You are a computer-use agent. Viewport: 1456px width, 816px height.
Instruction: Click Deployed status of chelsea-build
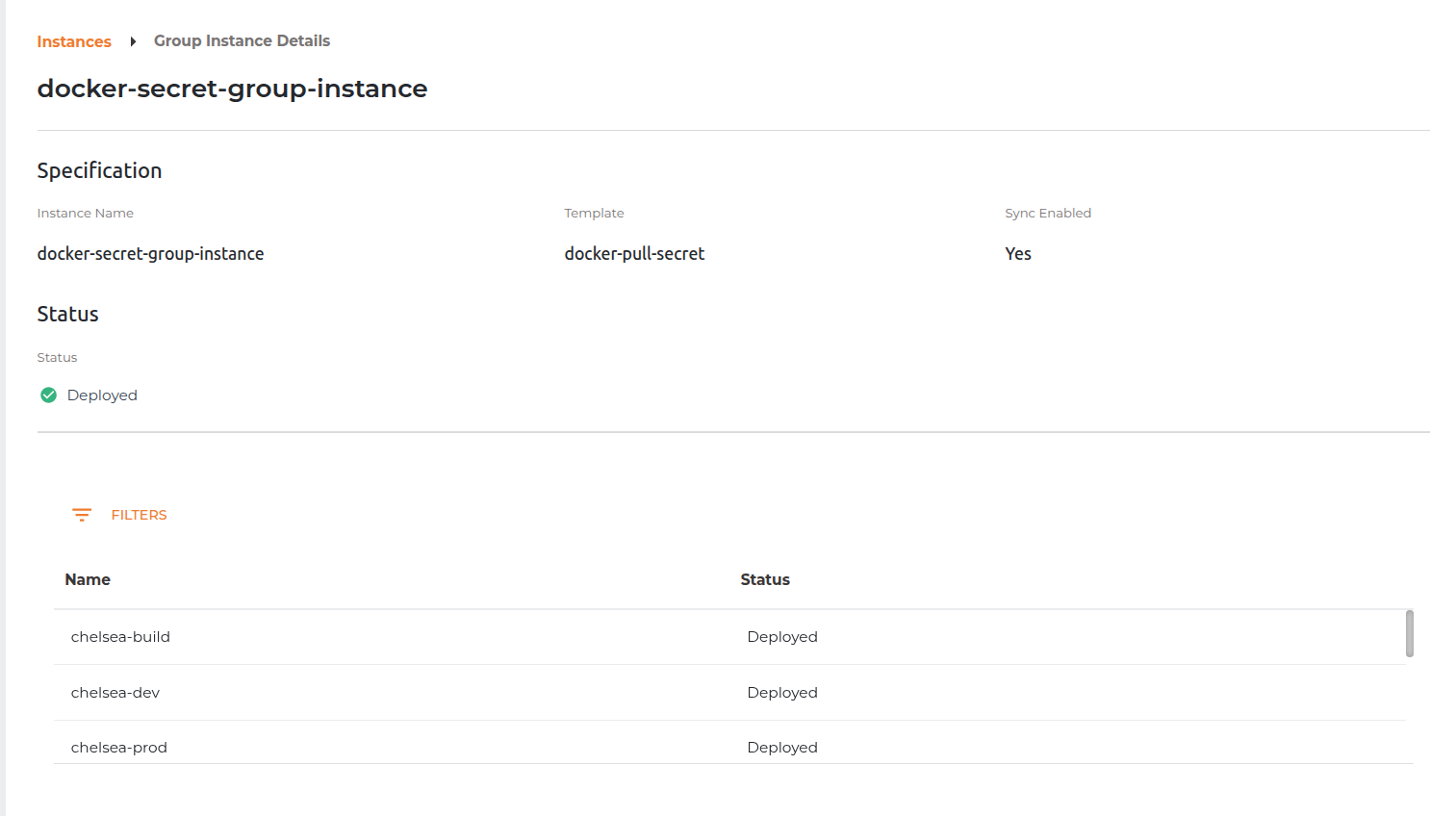coord(781,637)
